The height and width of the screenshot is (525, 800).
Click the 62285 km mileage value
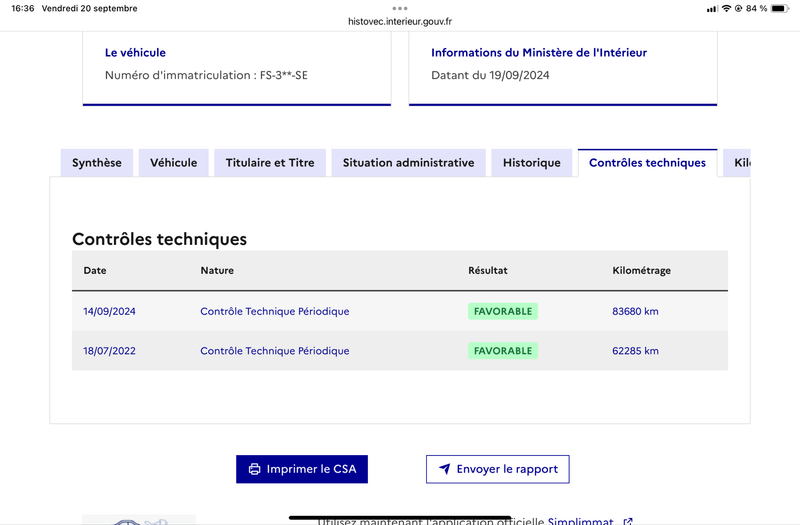coord(635,351)
